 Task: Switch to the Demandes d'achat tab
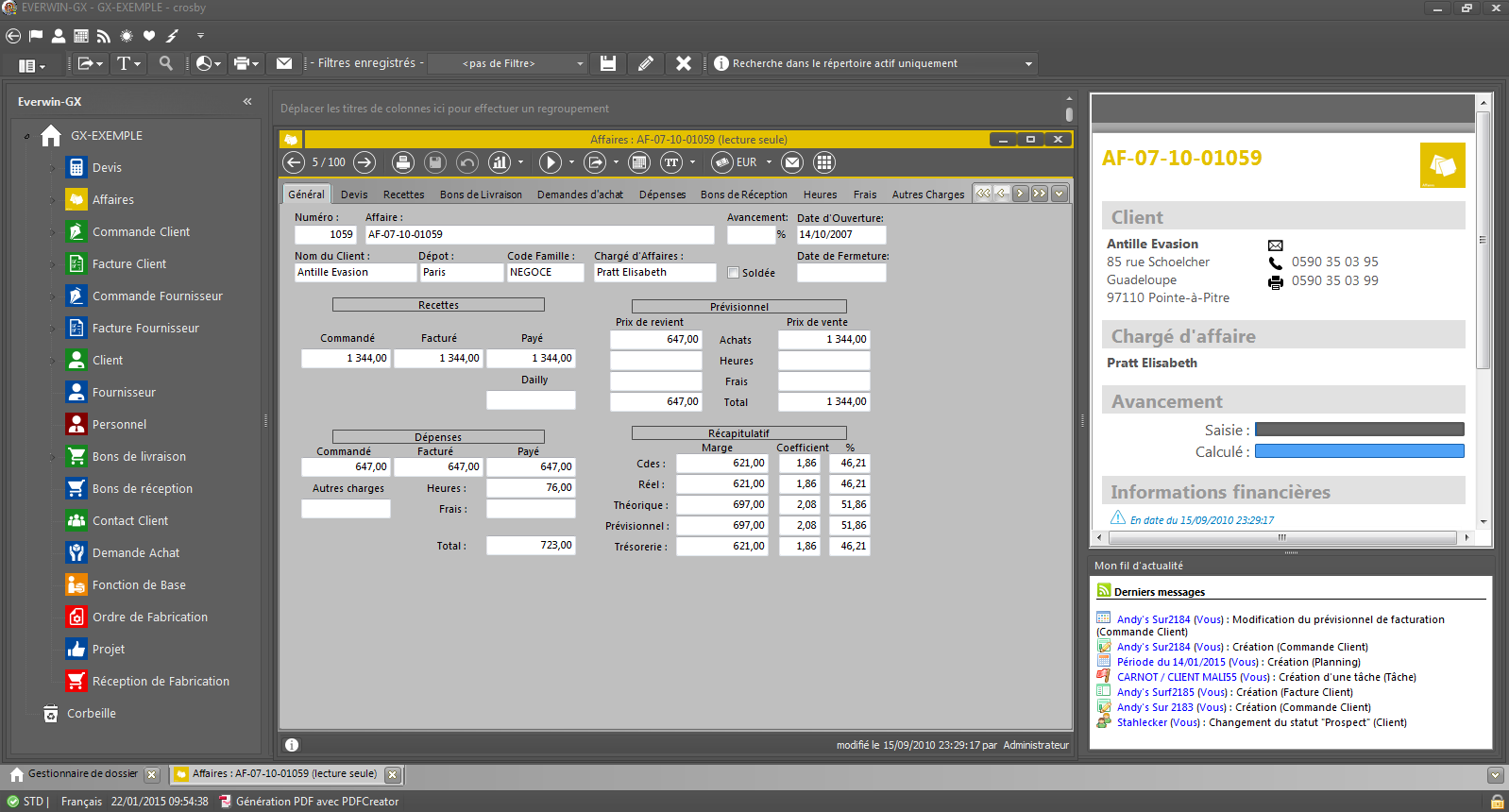coord(580,195)
